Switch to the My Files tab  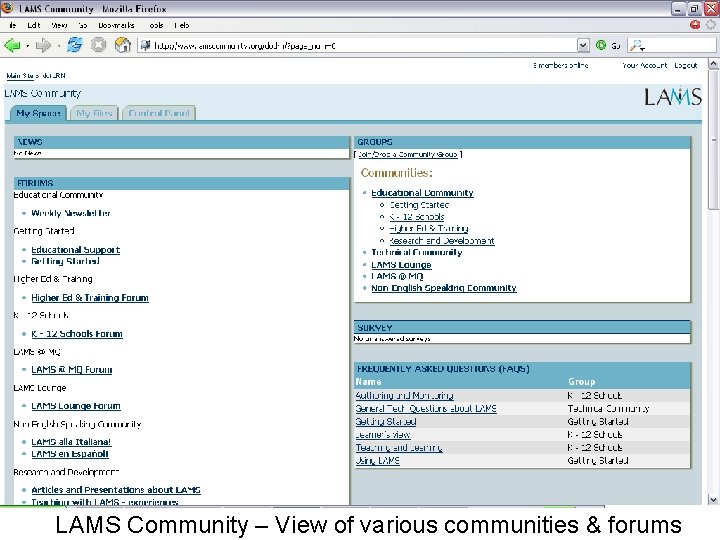pos(94,113)
